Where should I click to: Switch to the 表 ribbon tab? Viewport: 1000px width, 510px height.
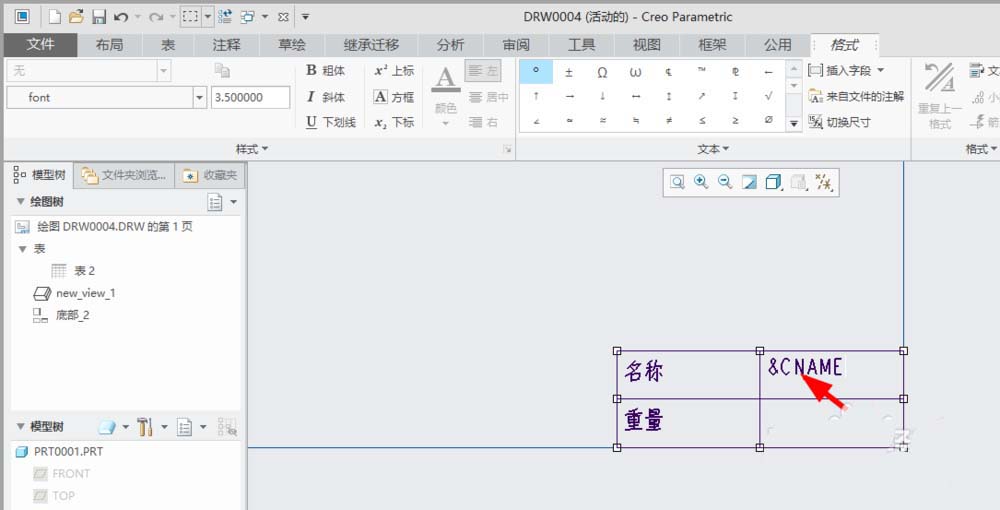(x=168, y=45)
